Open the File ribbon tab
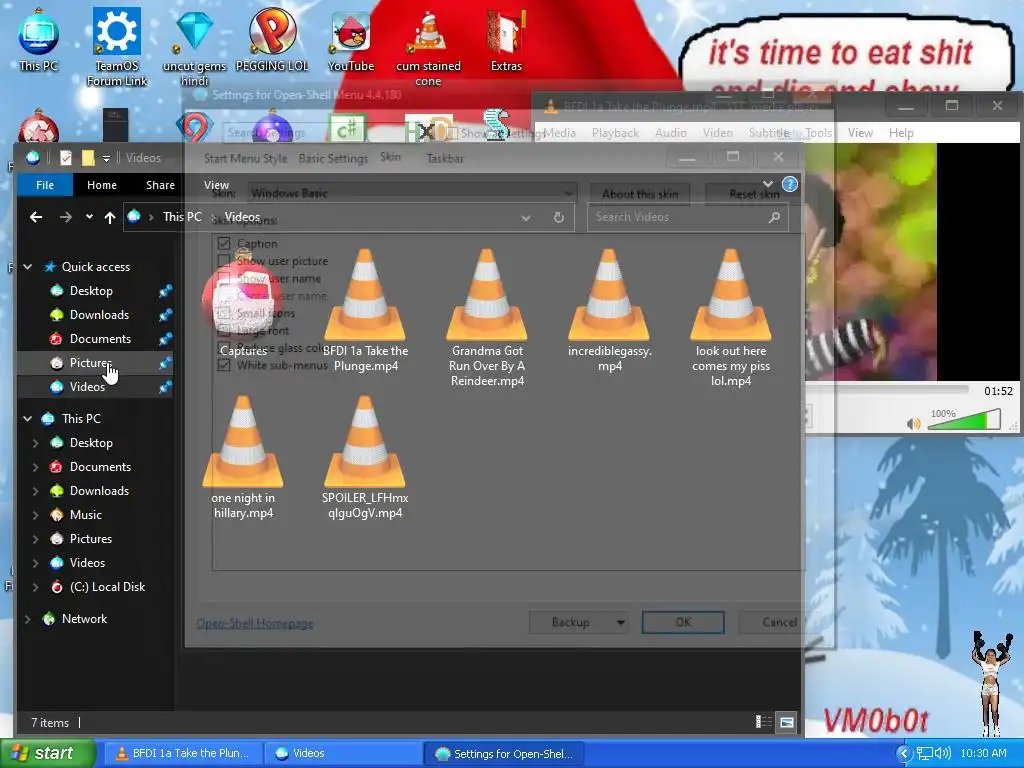 [x=45, y=185]
